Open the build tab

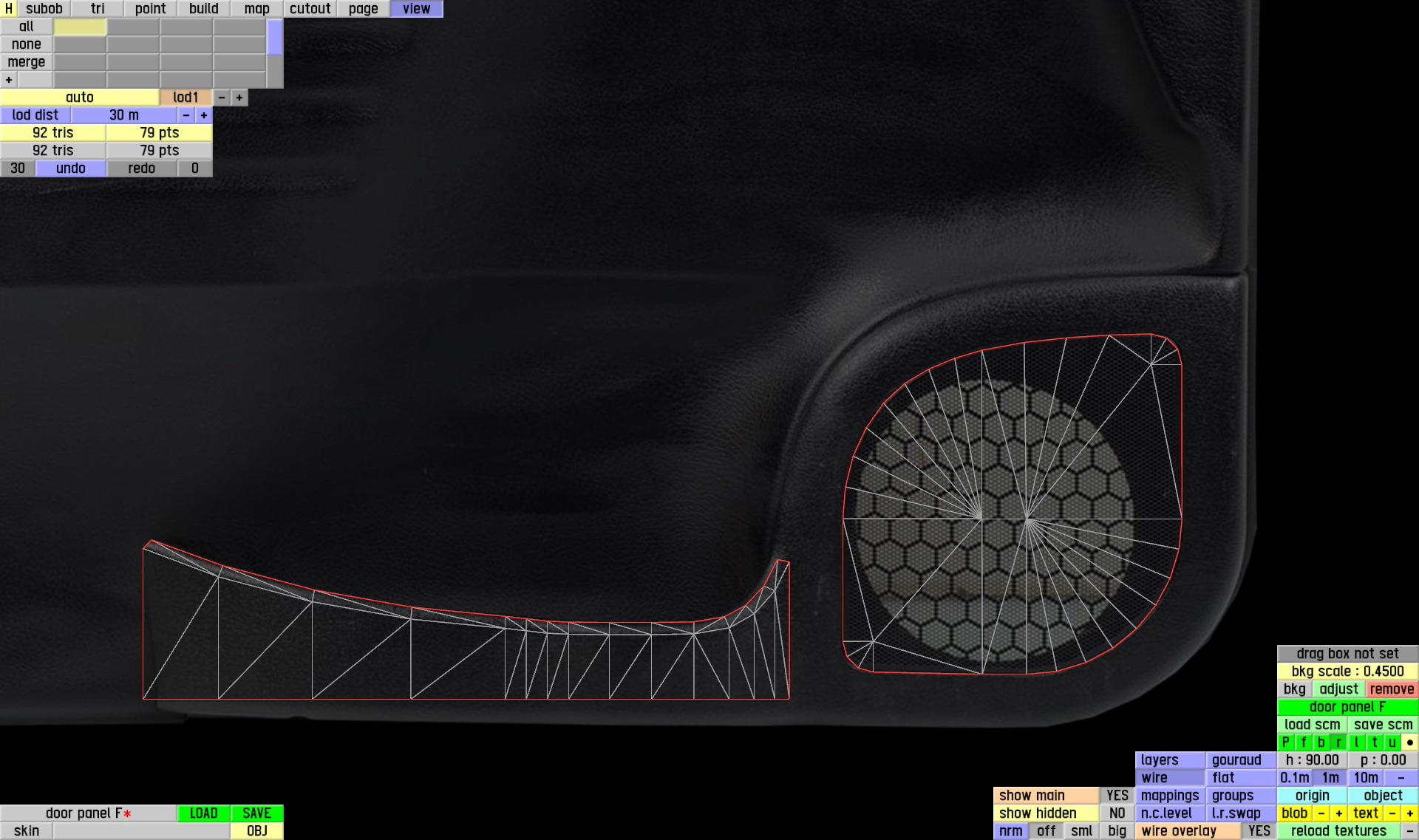(x=203, y=9)
